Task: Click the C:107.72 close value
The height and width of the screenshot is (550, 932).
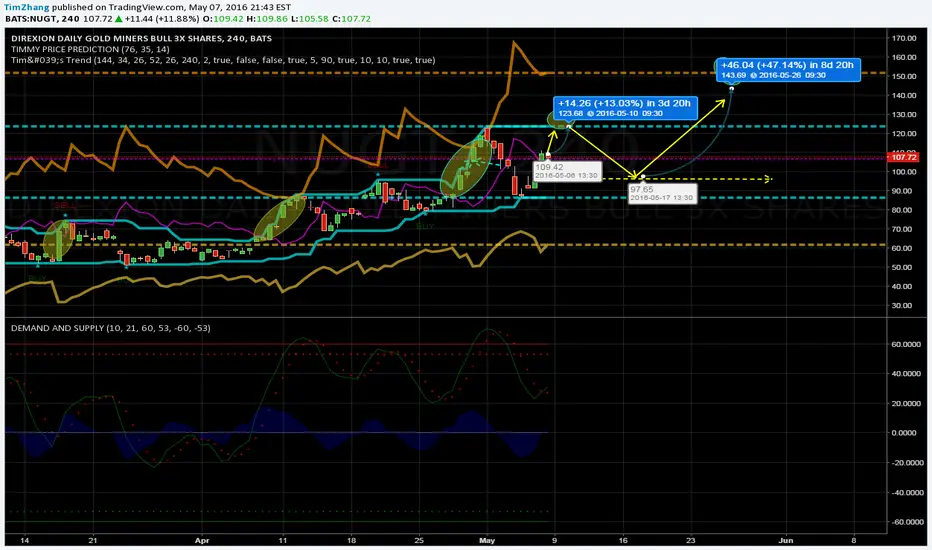Action: (x=351, y=18)
